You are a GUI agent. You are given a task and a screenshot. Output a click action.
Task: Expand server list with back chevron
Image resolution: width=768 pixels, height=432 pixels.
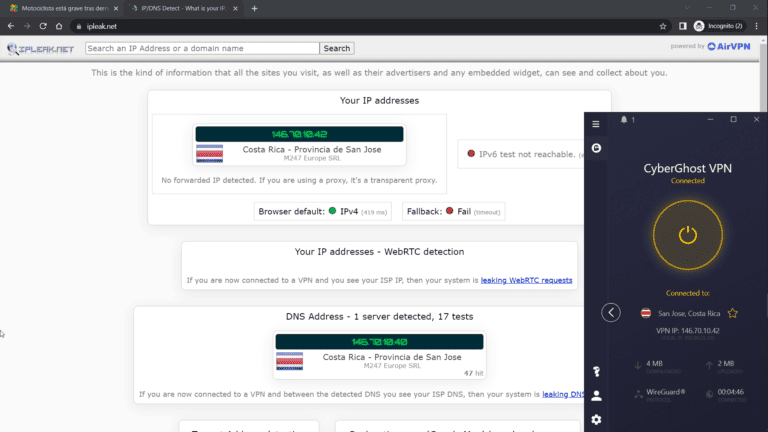611,312
